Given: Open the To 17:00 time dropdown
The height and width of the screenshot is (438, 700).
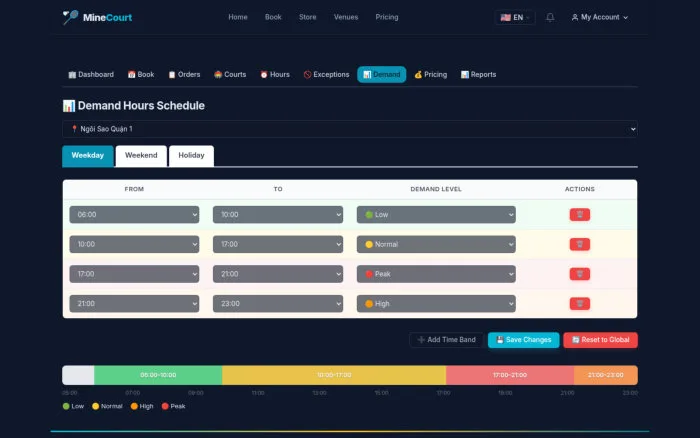Looking at the screenshot, I should coord(278,244).
